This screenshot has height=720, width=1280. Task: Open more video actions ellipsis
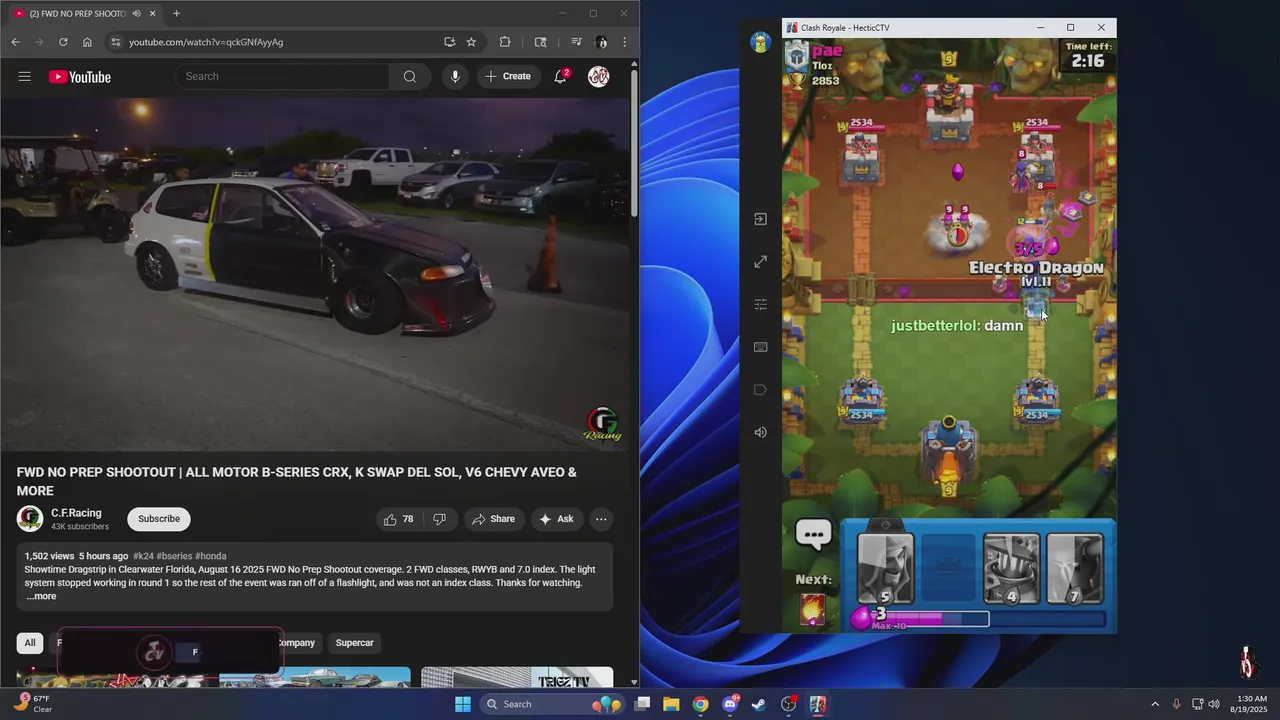coord(601,519)
